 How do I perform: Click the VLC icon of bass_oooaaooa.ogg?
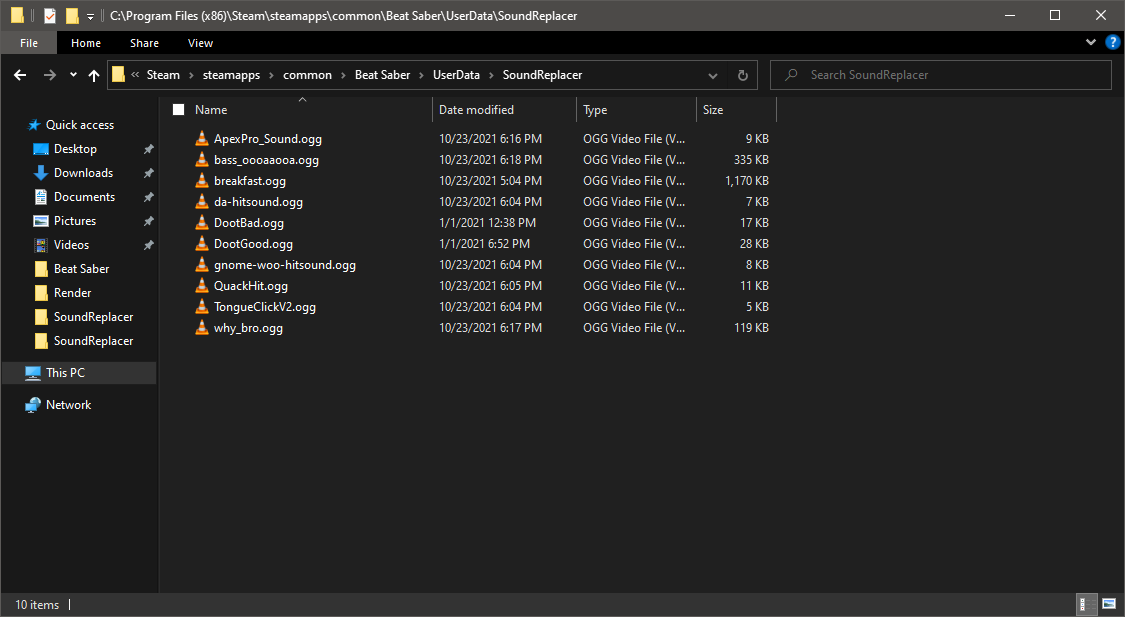(x=202, y=159)
